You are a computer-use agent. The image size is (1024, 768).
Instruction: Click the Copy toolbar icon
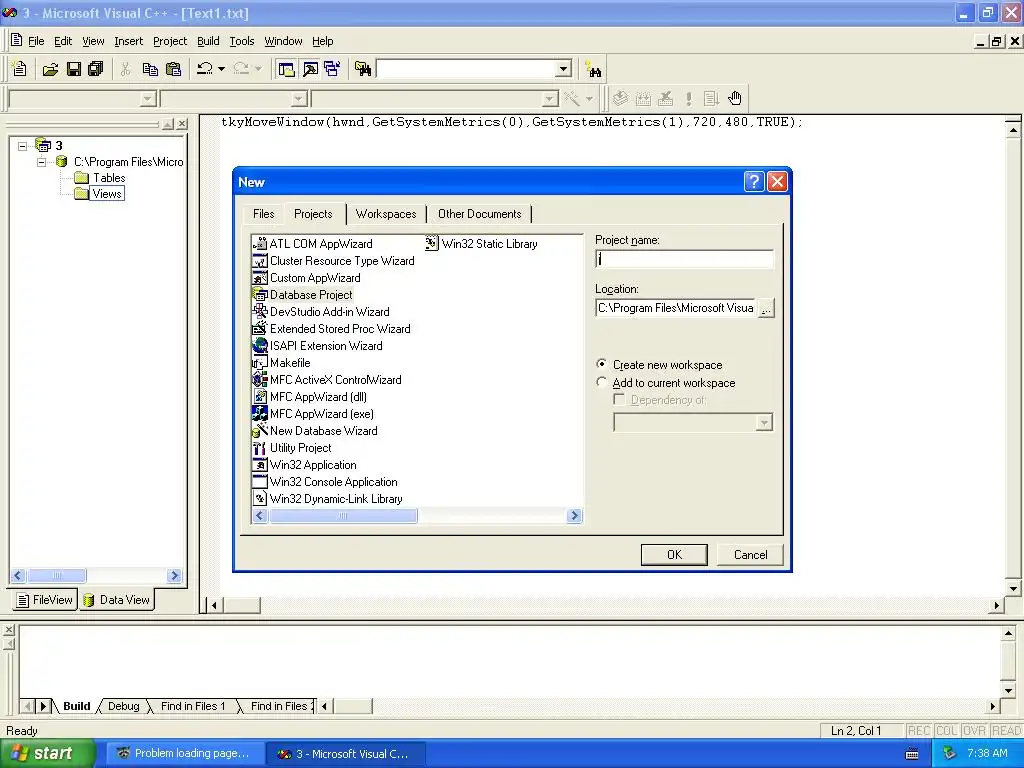tap(150, 69)
